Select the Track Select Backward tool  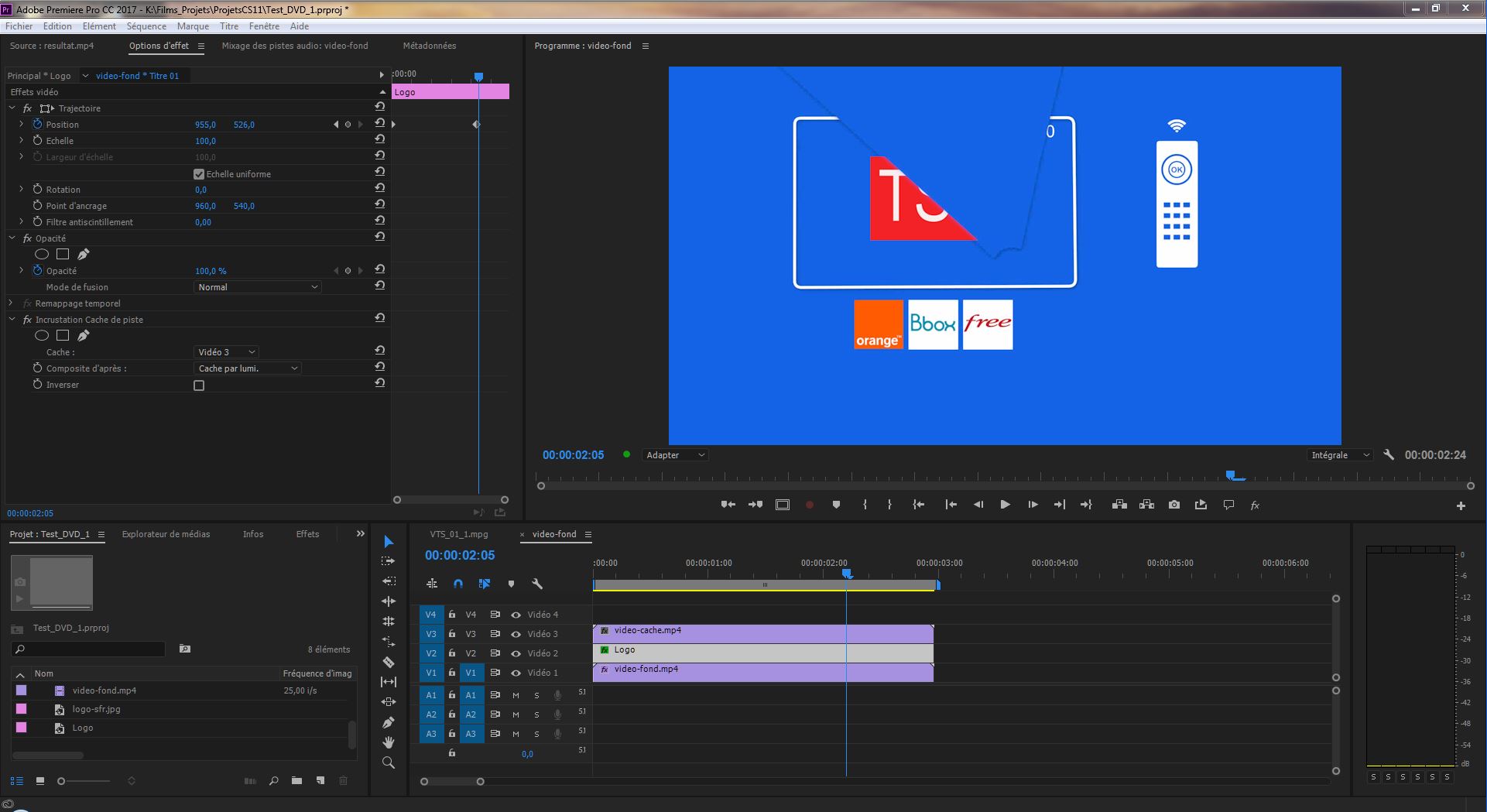pyautogui.click(x=389, y=581)
